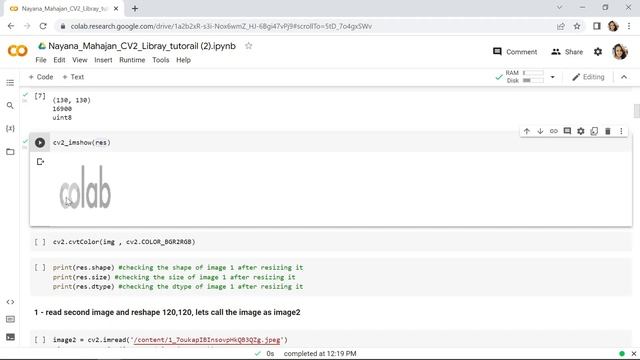
Task: Close the bottom status bar
Action: coord(633,353)
